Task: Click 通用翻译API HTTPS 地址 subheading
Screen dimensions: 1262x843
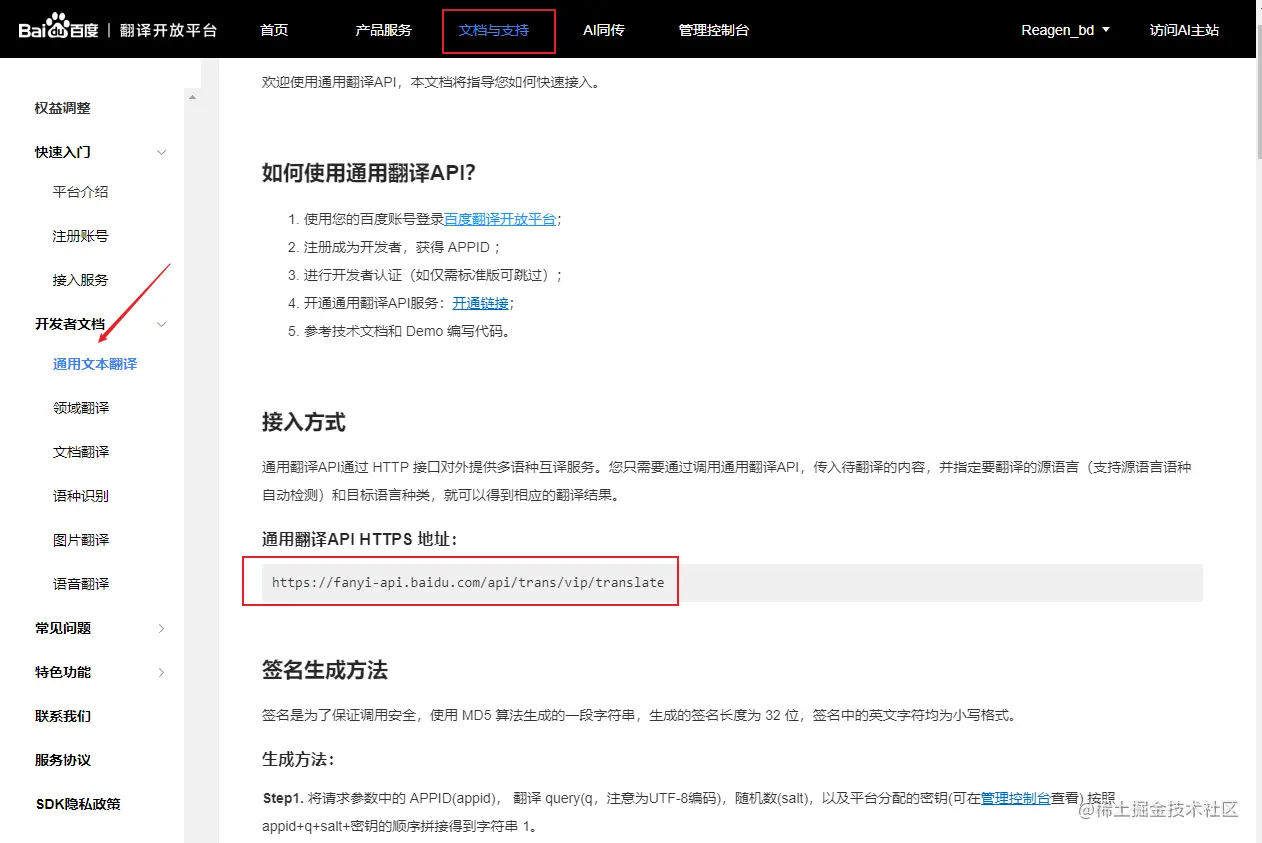Action: pyautogui.click(x=359, y=540)
